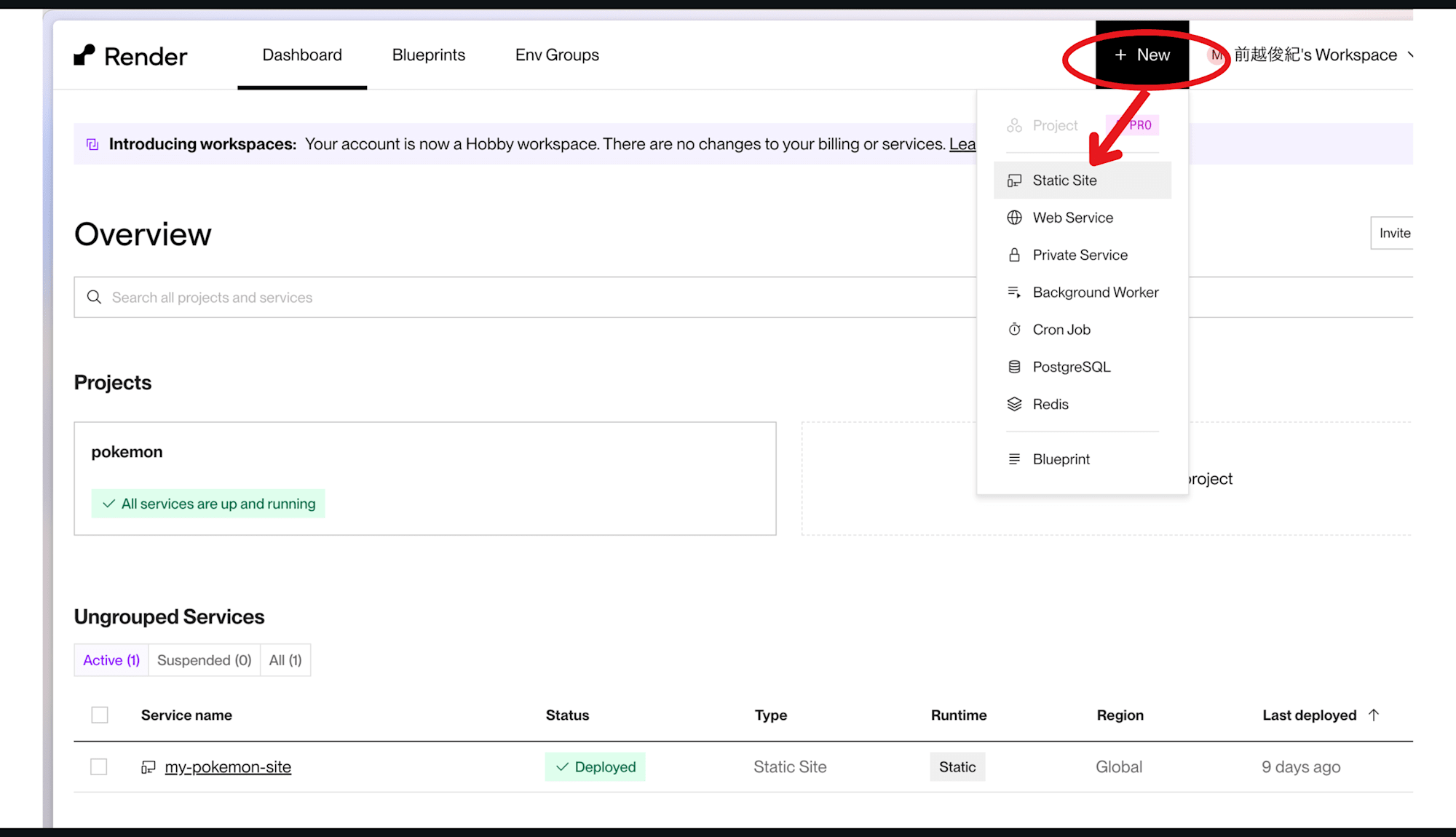1456x837 pixels.
Task: Choose Blueprint from New menu
Action: pyautogui.click(x=1083, y=459)
